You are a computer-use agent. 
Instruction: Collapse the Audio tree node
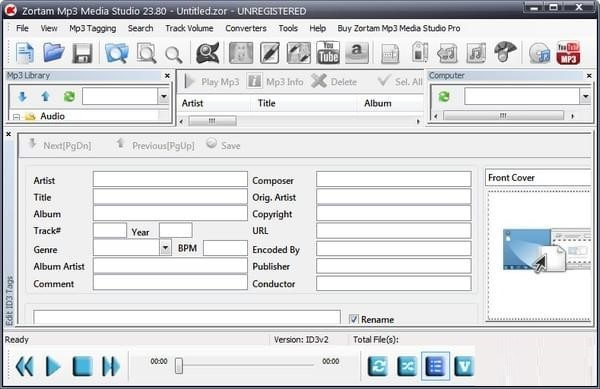(16, 117)
